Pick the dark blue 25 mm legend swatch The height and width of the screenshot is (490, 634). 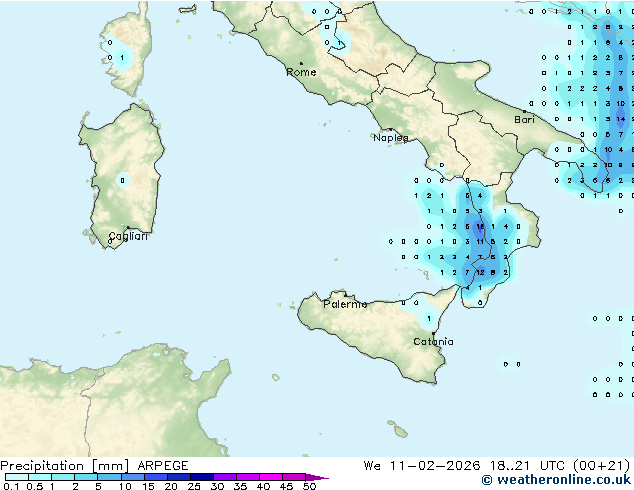(201, 478)
